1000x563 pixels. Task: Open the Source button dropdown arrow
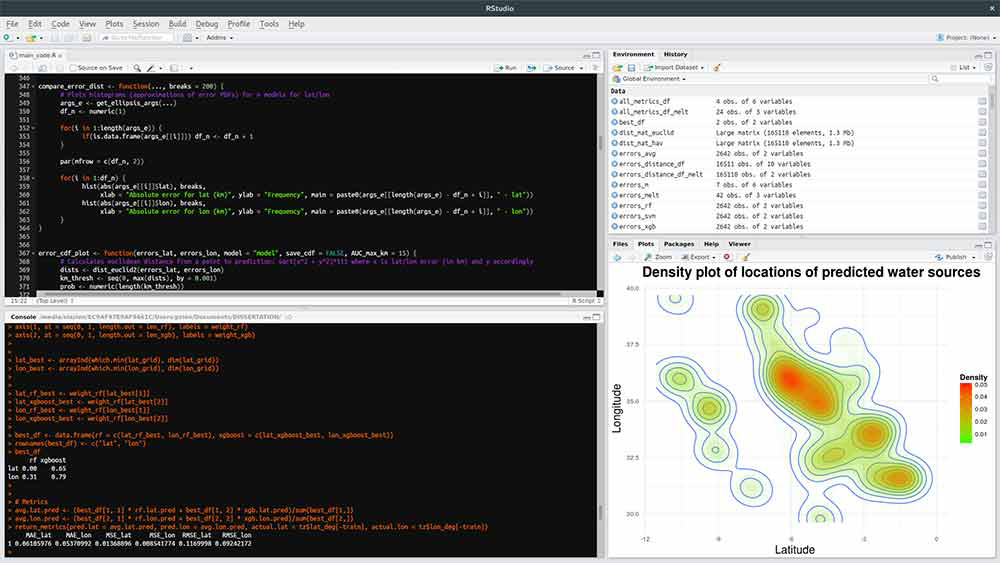[581, 68]
